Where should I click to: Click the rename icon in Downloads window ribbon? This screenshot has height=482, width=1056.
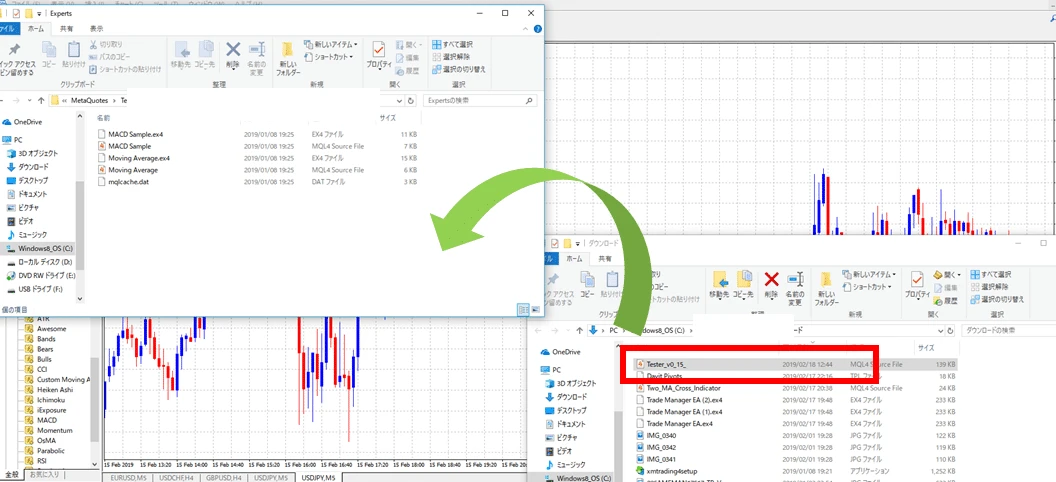tap(796, 284)
